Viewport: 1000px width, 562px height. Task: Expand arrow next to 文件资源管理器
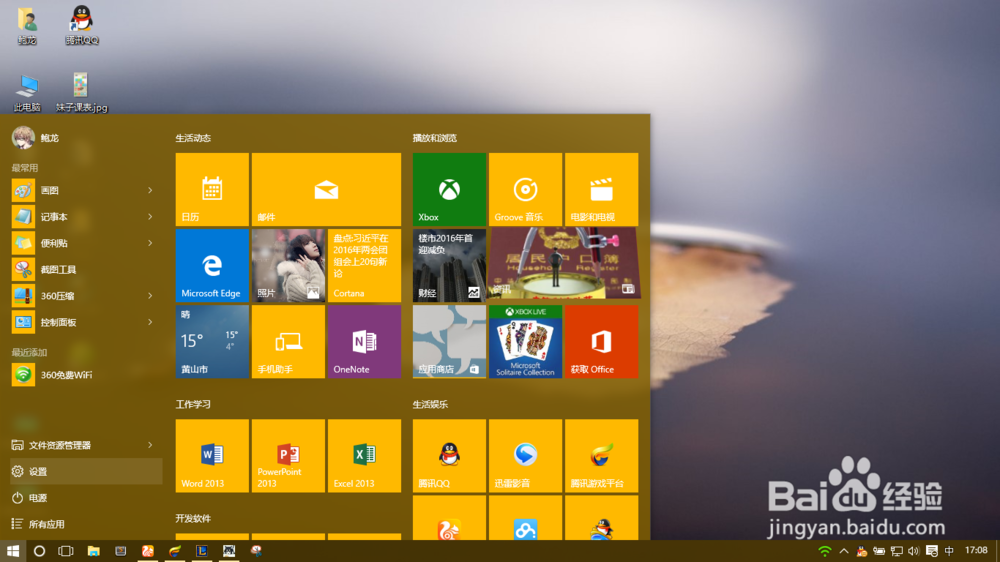click(151, 445)
